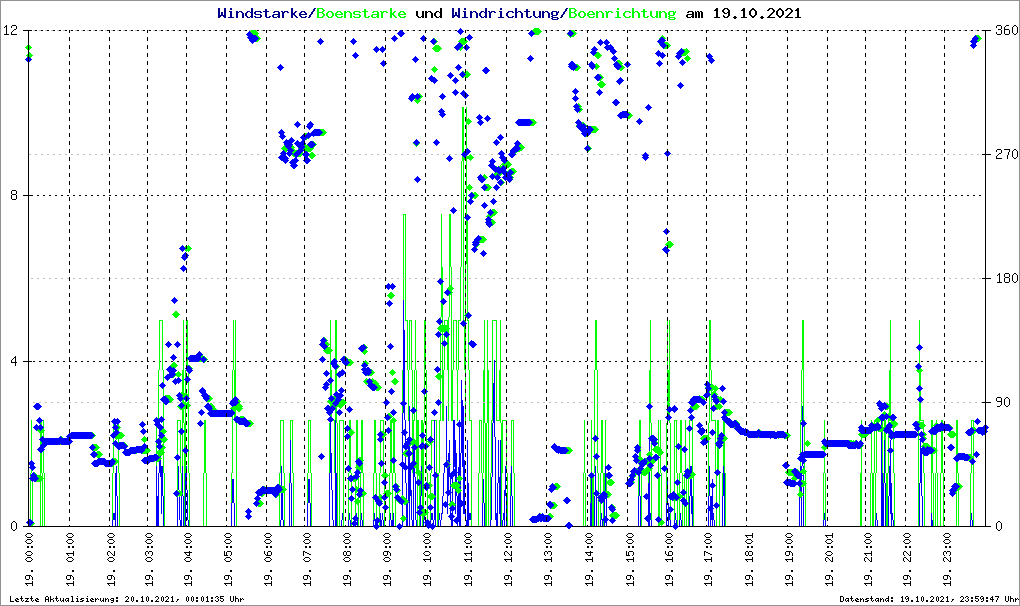Click the time label '19. 20:01'
This screenshot has height=606, width=1020.
click(x=828, y=560)
